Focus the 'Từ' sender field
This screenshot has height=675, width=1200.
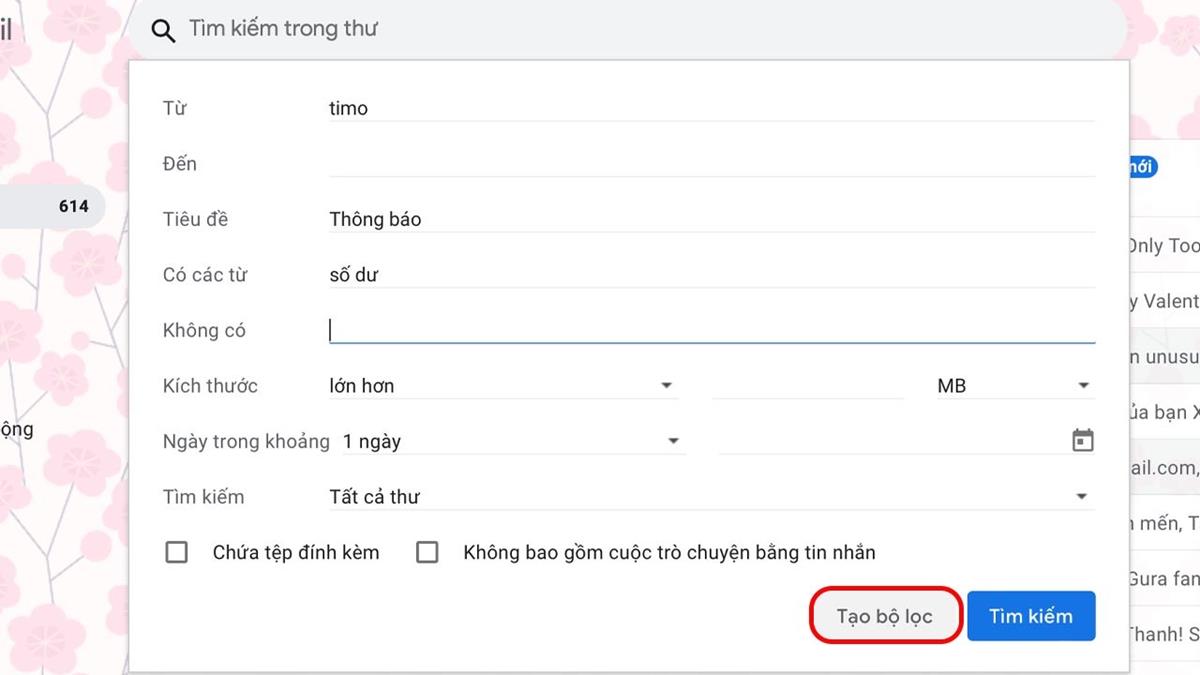coord(710,108)
